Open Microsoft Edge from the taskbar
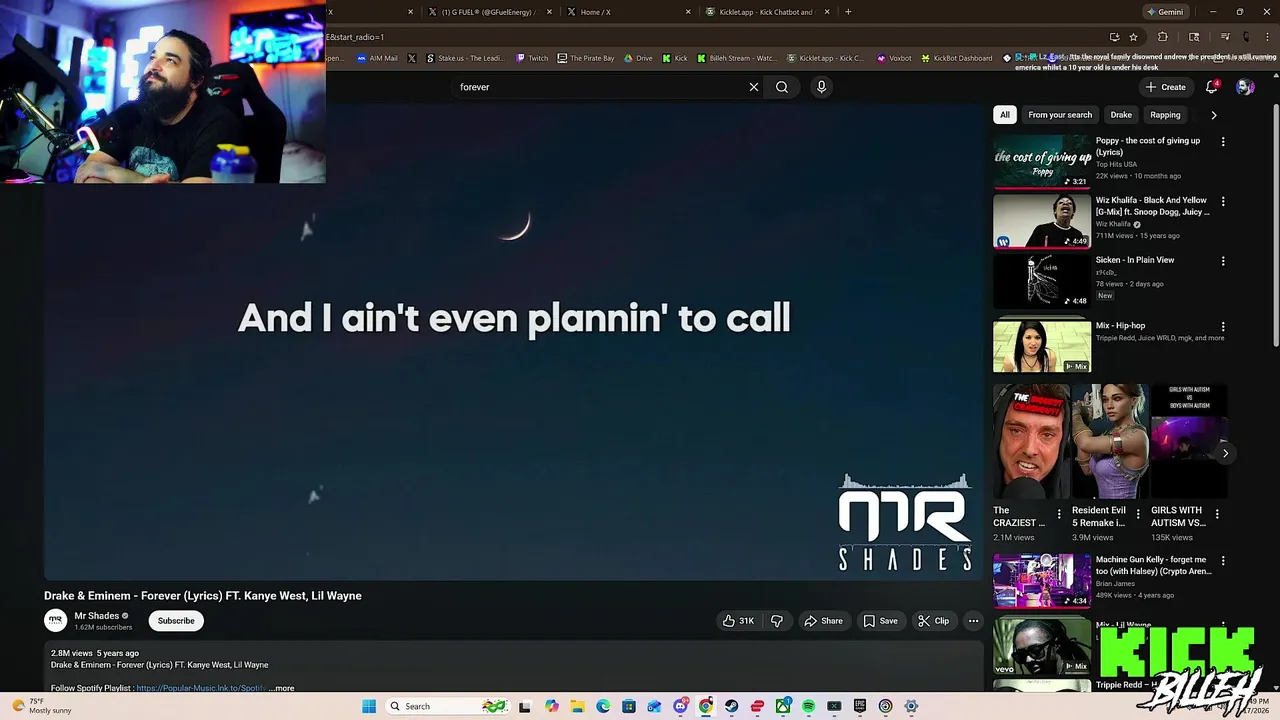Image resolution: width=1280 pixels, height=720 pixels. pos(603,706)
